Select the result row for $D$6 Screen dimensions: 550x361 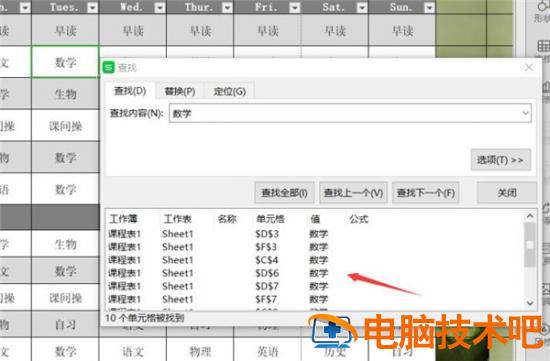pos(315,273)
